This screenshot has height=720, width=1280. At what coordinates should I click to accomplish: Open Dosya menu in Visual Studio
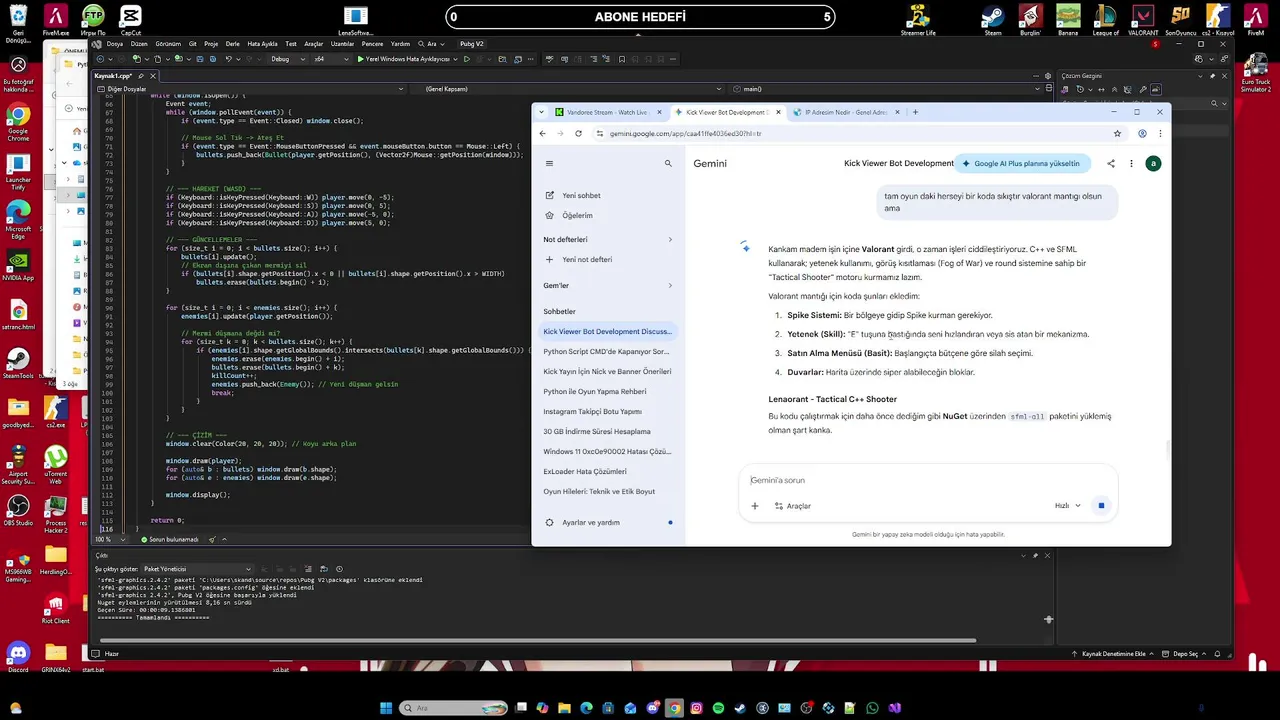tap(115, 44)
